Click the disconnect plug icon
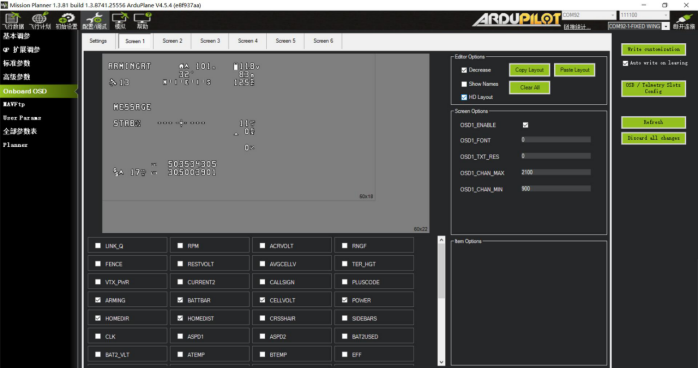698x369 pixels. (684, 21)
